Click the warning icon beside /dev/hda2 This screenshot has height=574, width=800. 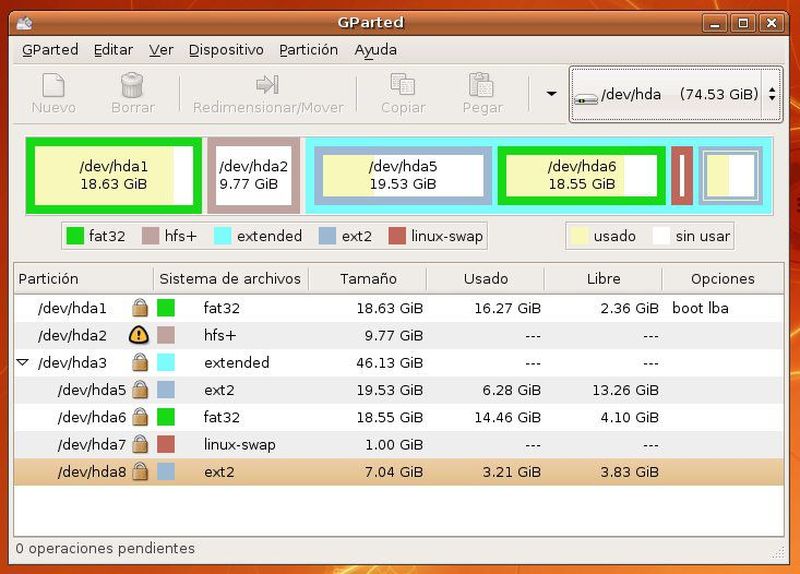(x=139, y=336)
